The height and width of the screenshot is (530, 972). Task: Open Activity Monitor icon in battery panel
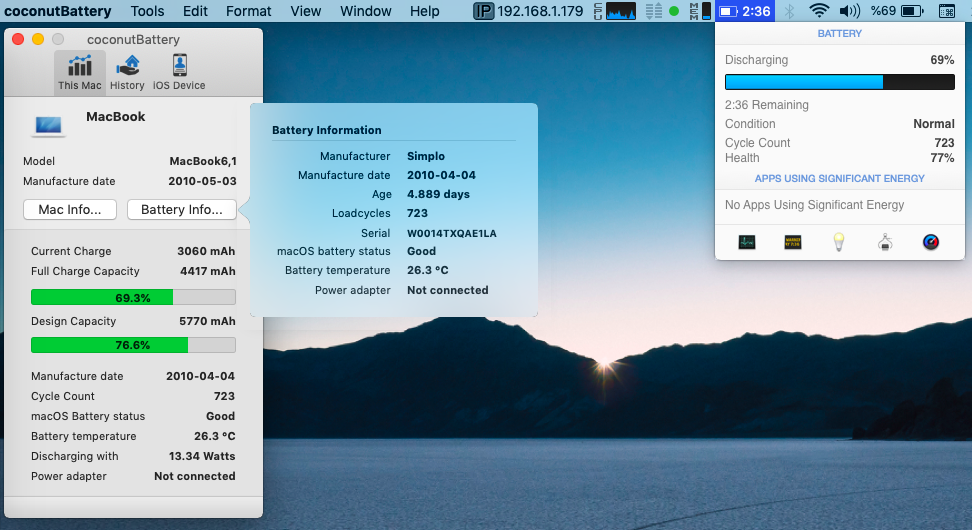747,242
